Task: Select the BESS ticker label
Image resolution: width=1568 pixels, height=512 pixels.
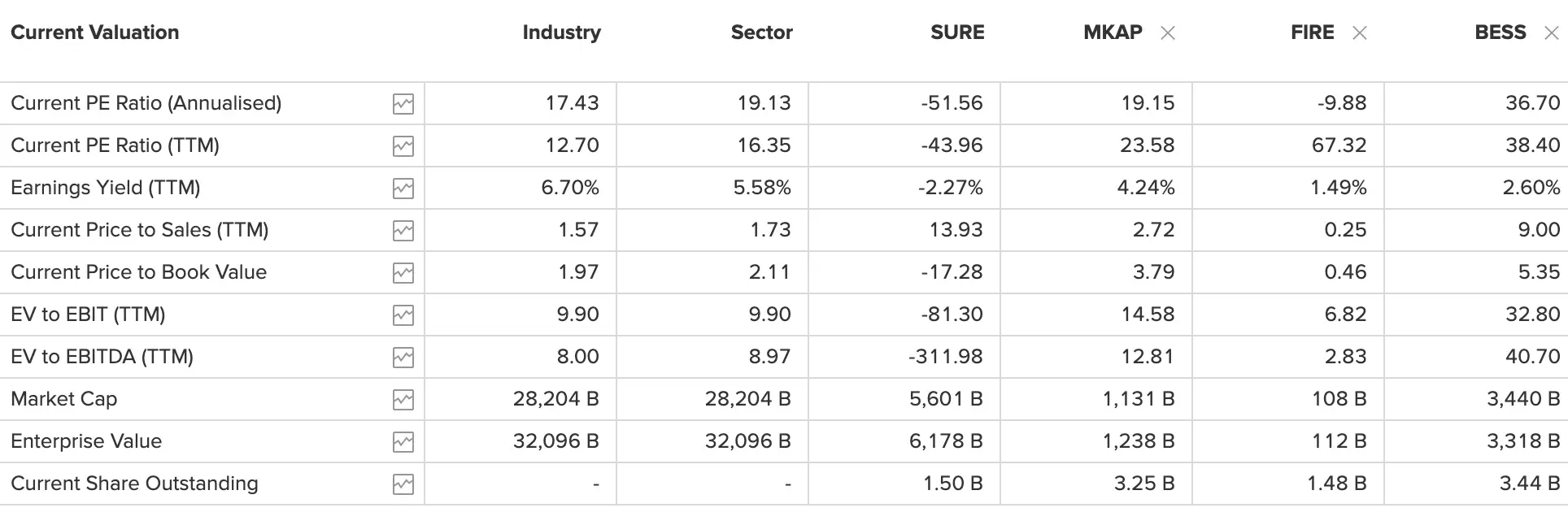Action: click(x=1500, y=33)
